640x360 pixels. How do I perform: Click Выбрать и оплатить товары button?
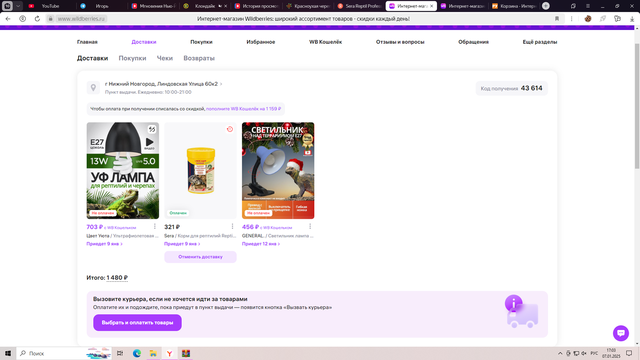click(x=137, y=322)
